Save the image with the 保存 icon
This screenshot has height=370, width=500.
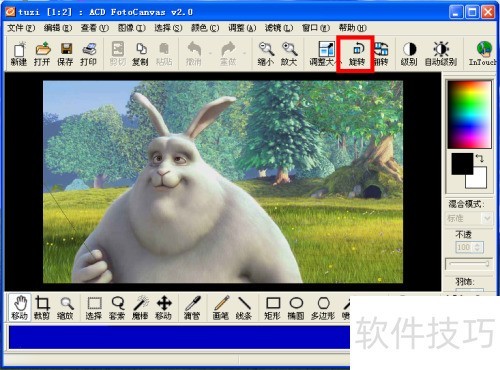coord(65,54)
